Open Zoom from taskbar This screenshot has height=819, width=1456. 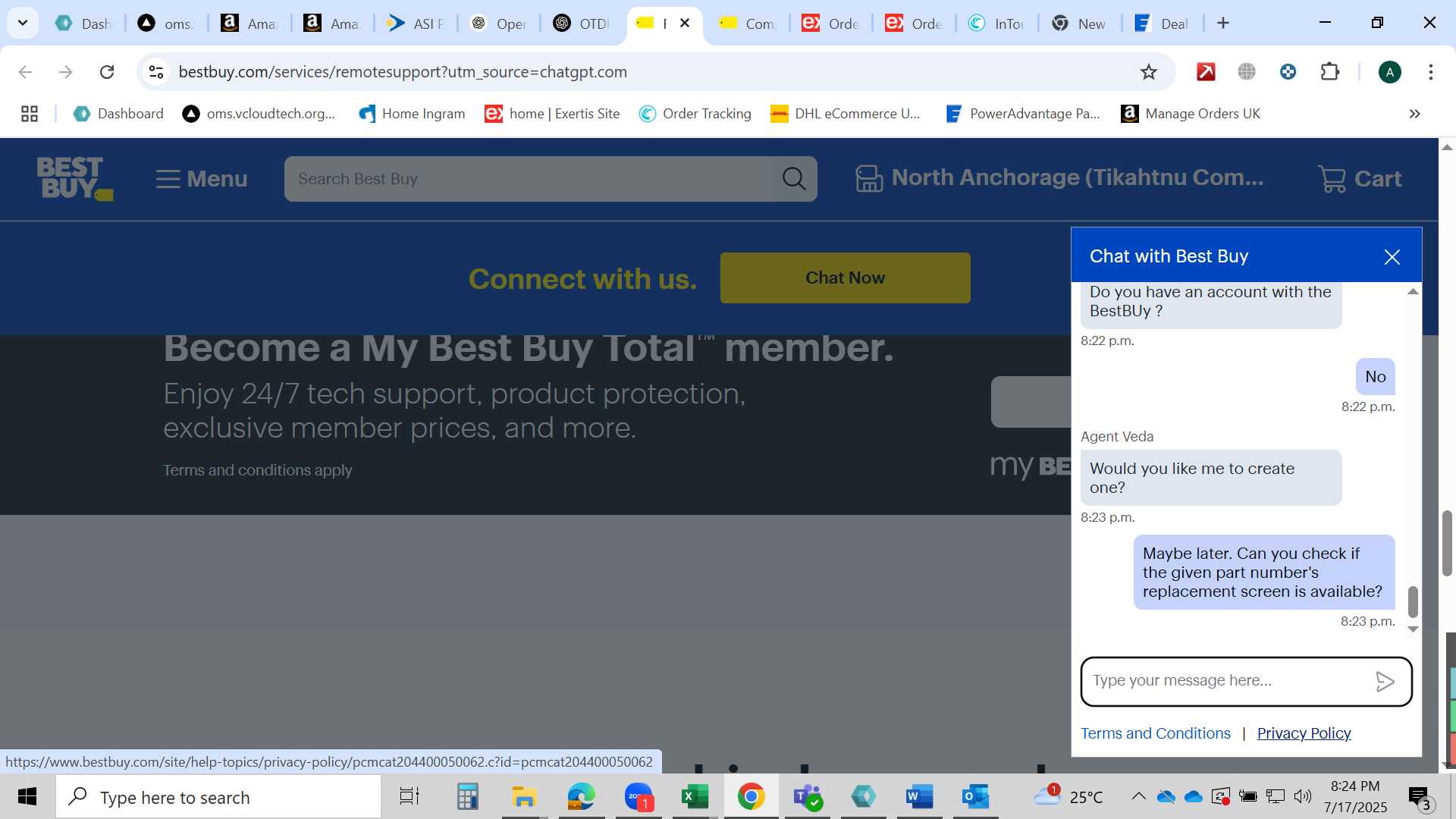pyautogui.click(x=639, y=797)
